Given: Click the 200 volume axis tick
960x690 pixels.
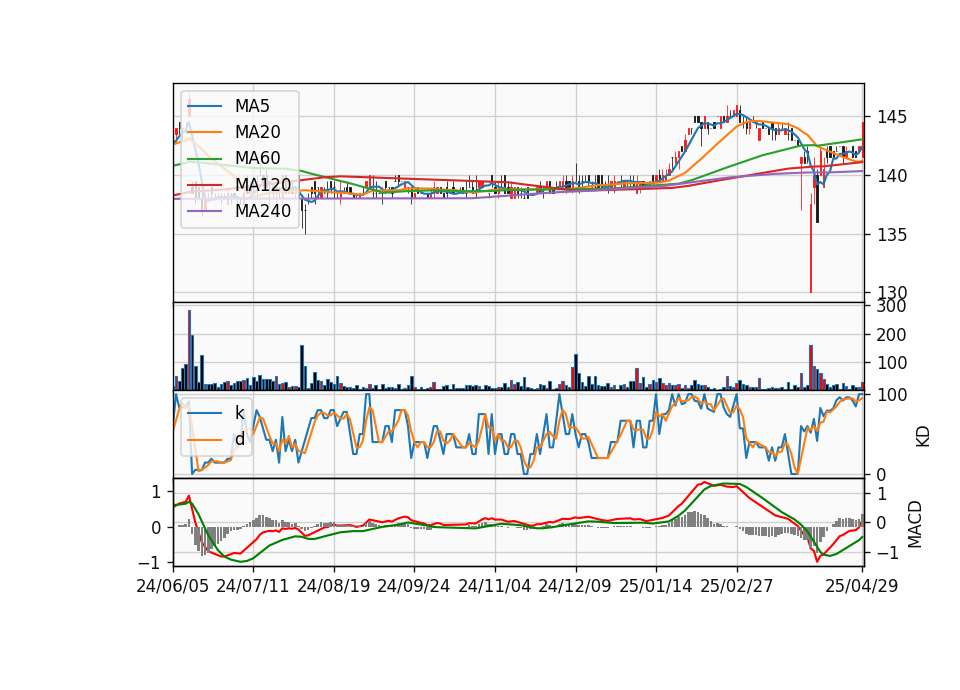Looking at the screenshot, I should tap(892, 335).
